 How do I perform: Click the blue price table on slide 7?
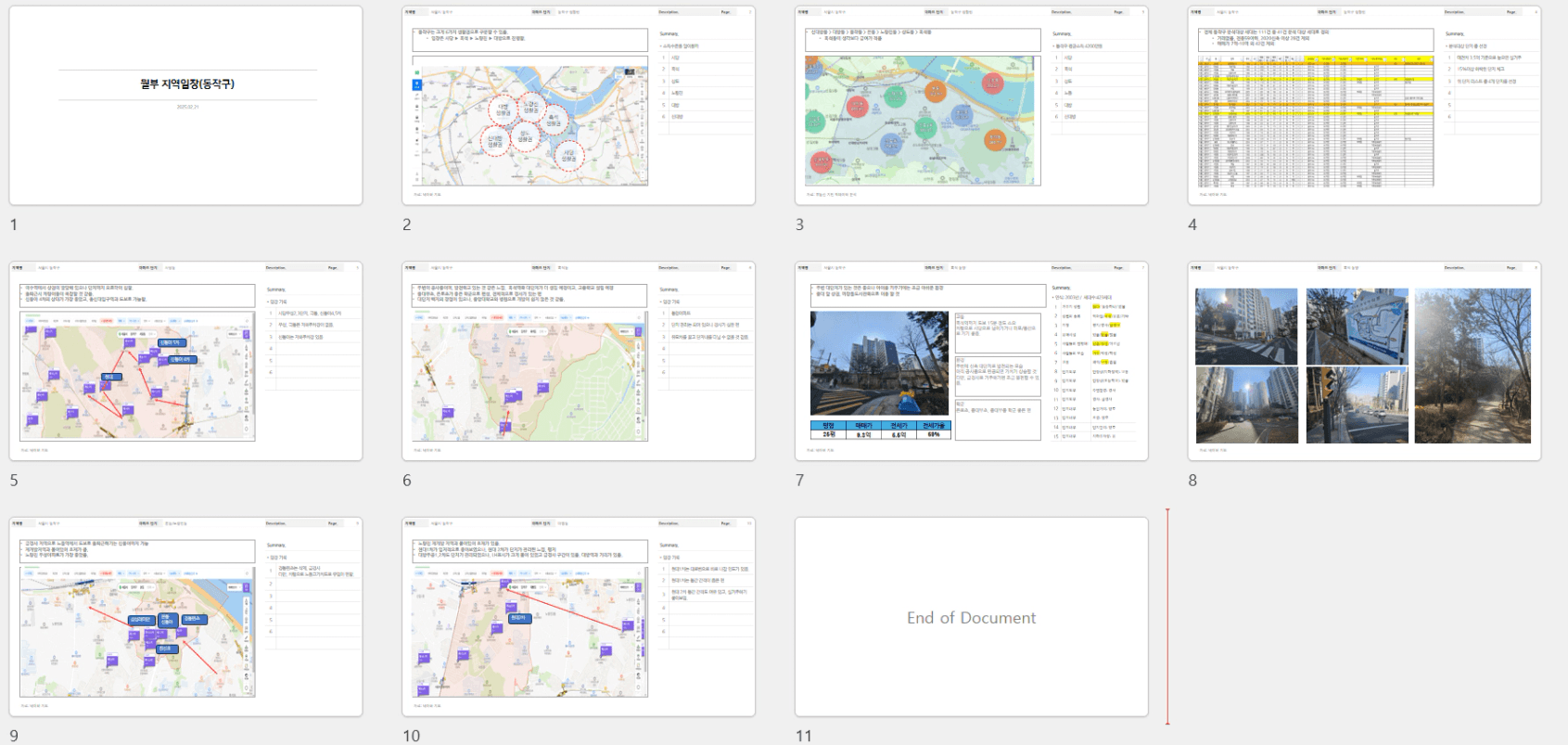tap(880, 430)
